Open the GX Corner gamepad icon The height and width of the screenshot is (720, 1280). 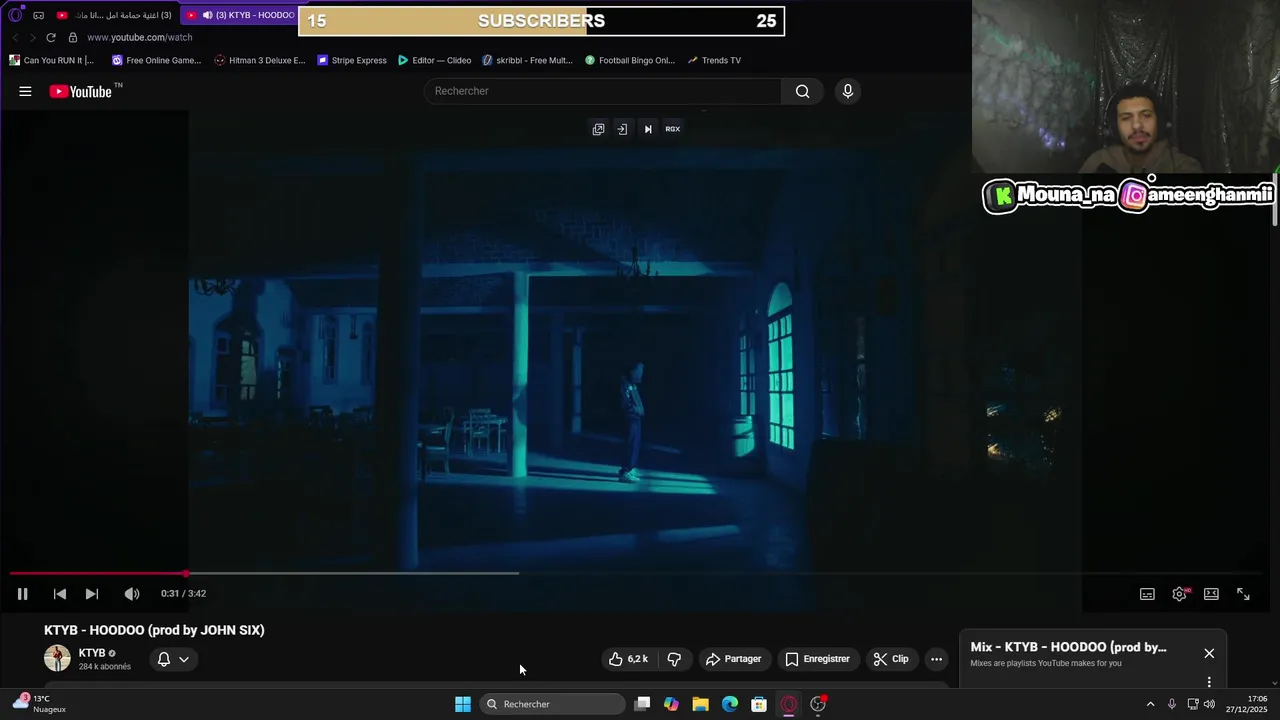coord(38,15)
